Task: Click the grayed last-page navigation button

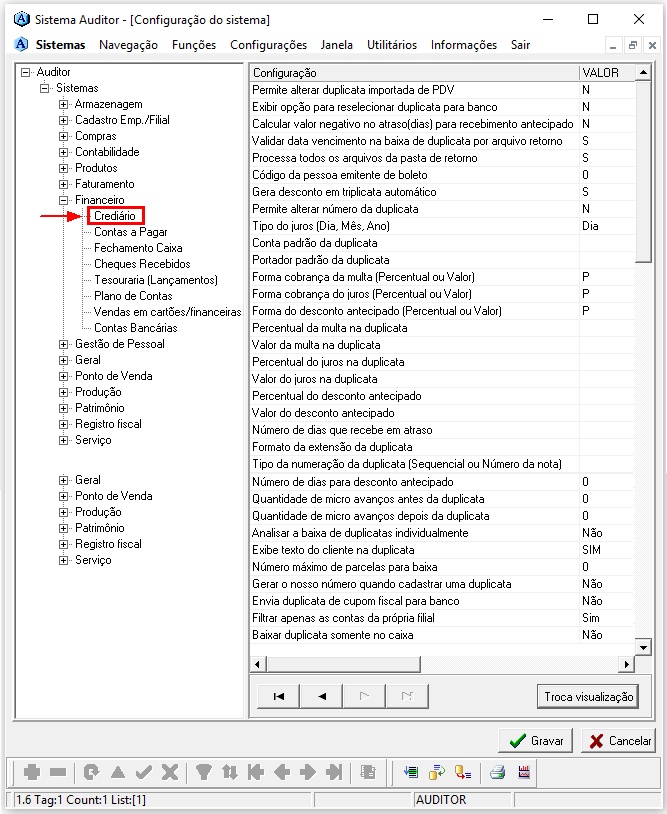Action: (407, 696)
